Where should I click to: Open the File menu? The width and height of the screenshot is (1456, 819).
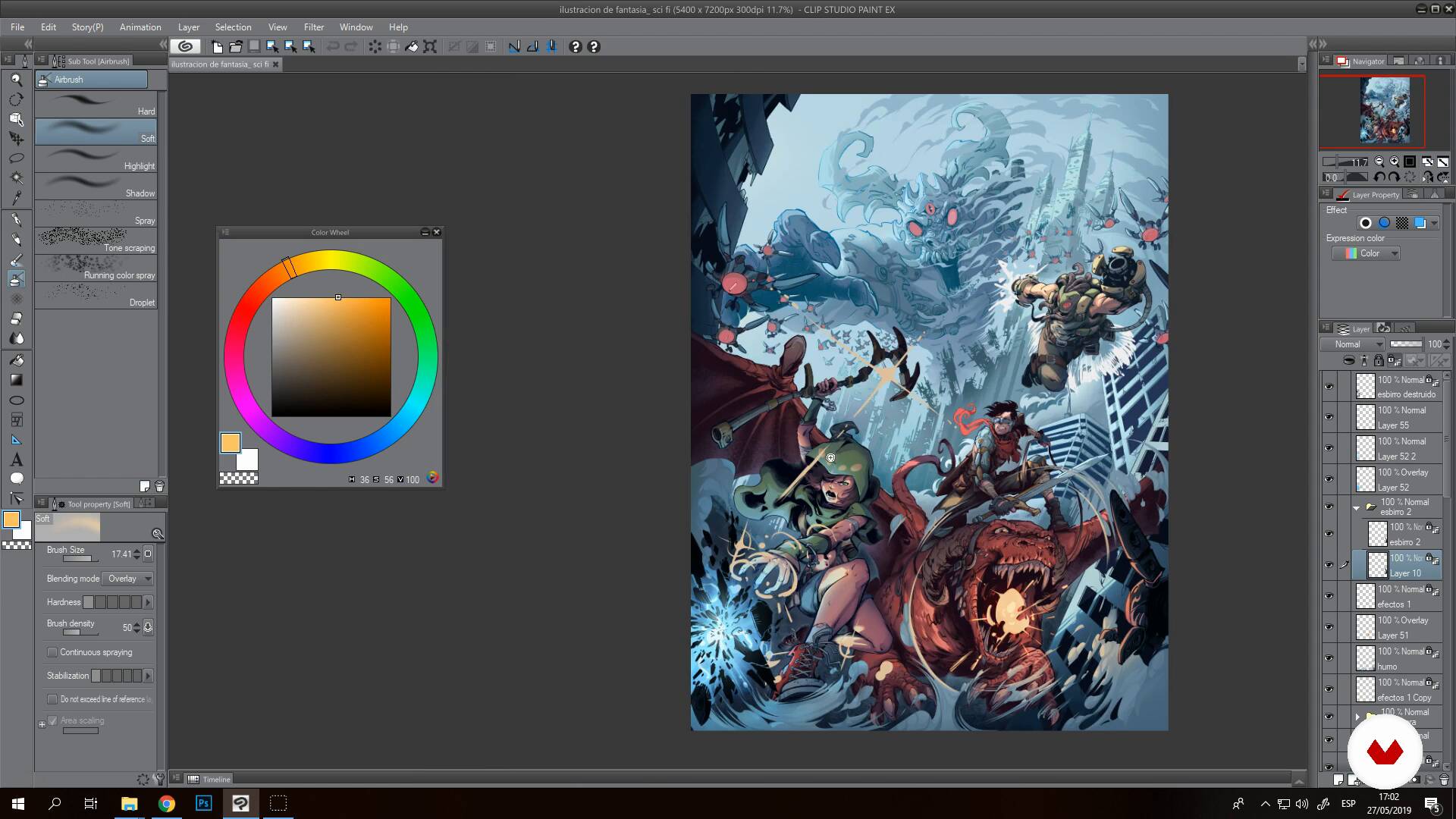point(17,27)
